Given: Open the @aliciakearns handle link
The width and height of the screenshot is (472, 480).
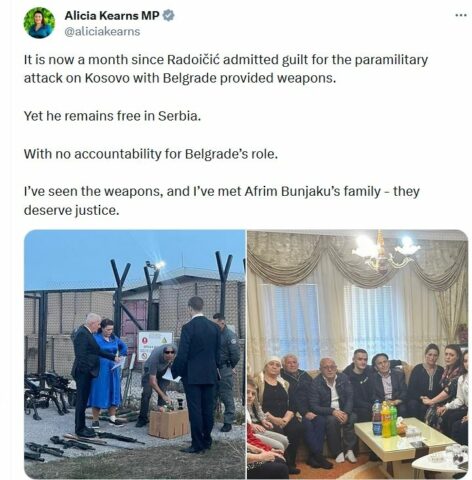Looking at the screenshot, I should pyautogui.click(x=102, y=32).
